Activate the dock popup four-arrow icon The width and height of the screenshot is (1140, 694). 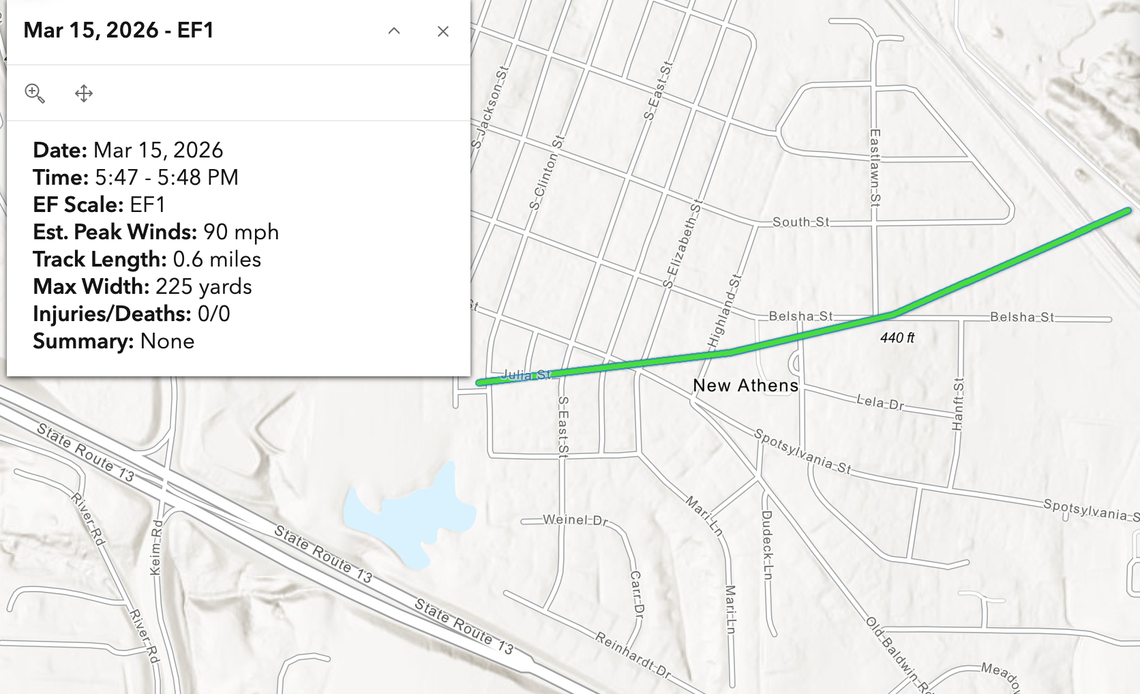83,93
